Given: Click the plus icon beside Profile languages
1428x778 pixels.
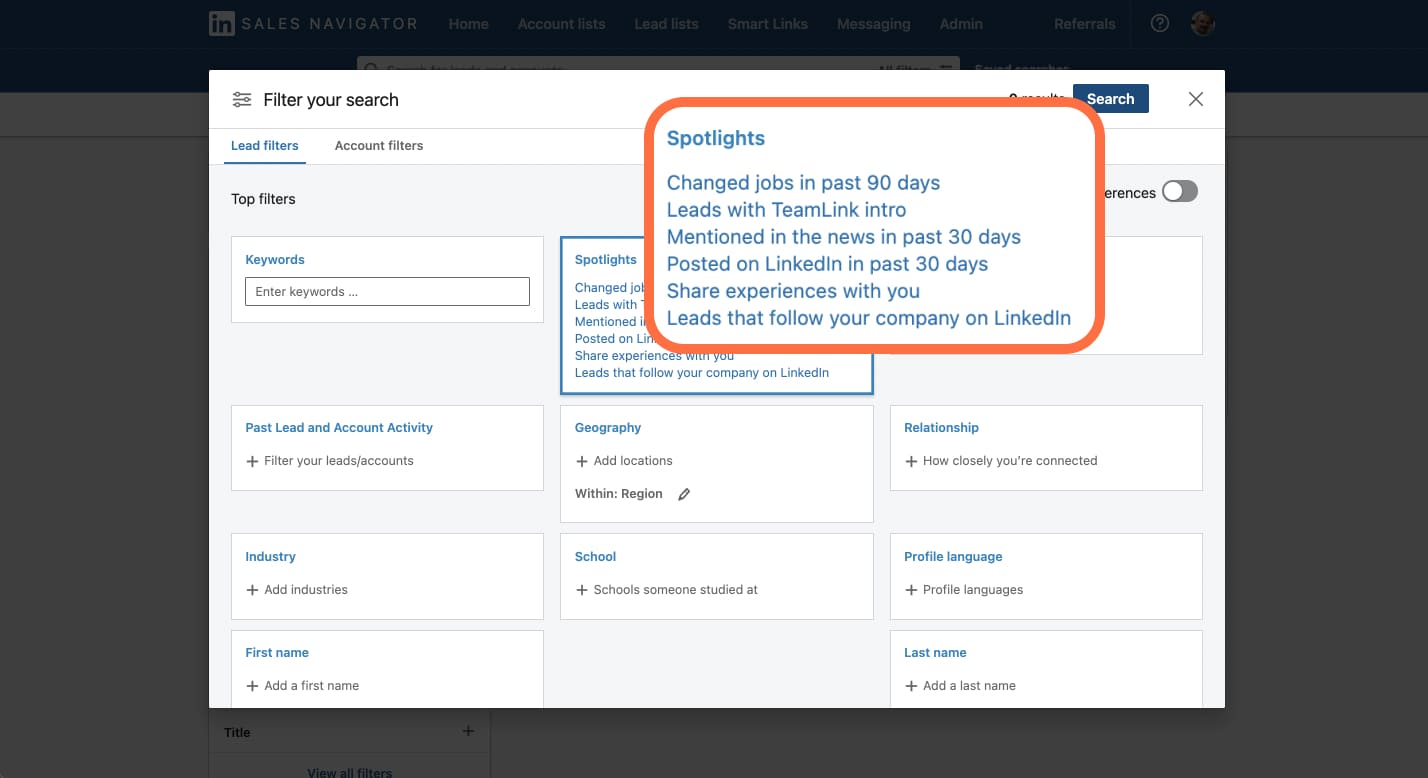Looking at the screenshot, I should pos(911,590).
